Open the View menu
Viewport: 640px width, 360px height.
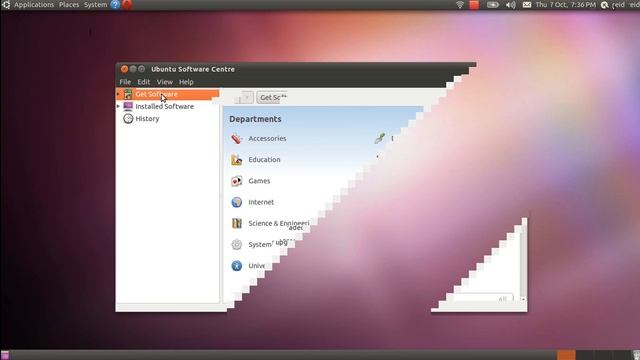coord(165,82)
